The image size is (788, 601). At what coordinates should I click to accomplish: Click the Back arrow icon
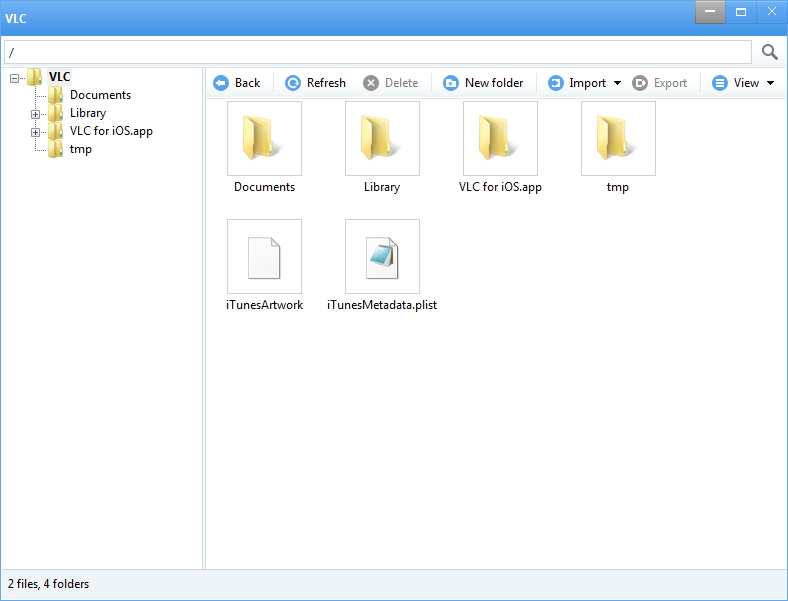(x=221, y=83)
